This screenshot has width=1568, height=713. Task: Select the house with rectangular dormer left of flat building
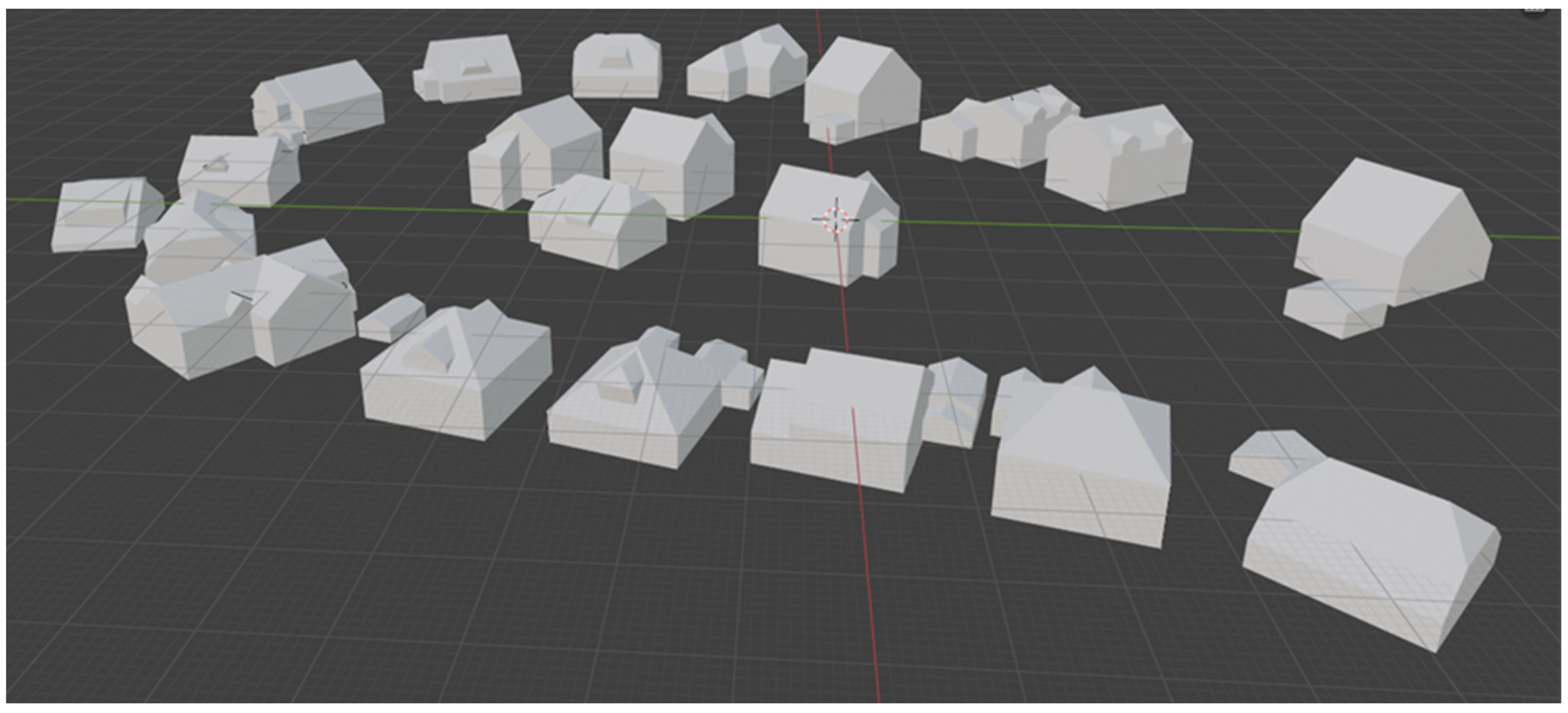tap(633, 402)
